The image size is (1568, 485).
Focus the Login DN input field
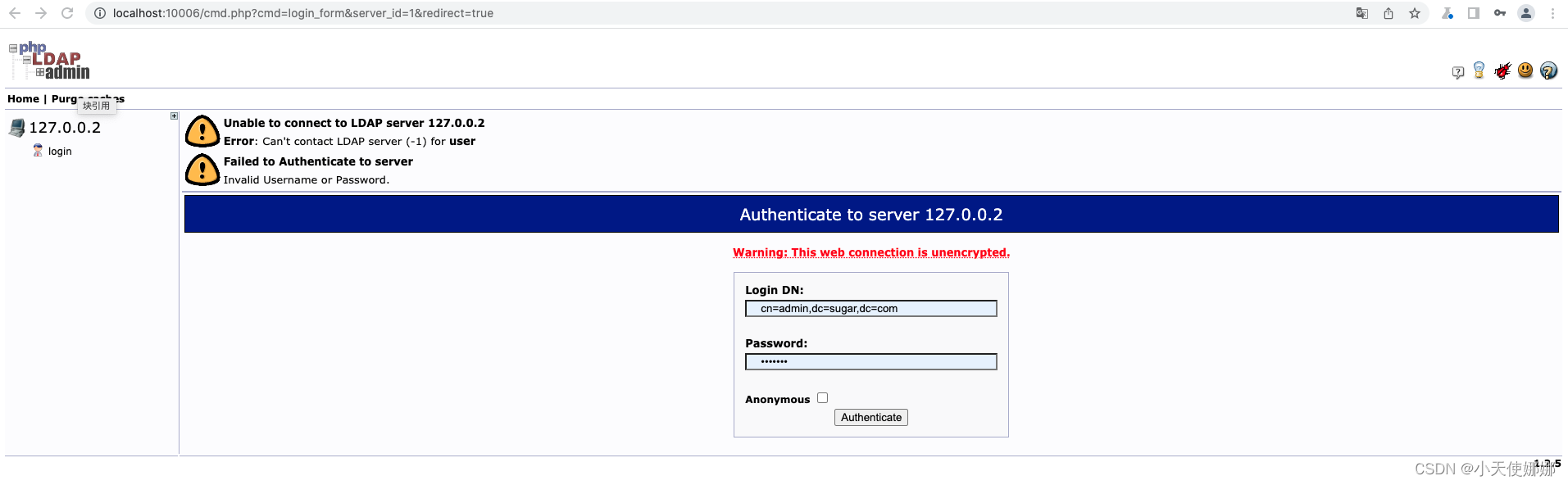871,309
